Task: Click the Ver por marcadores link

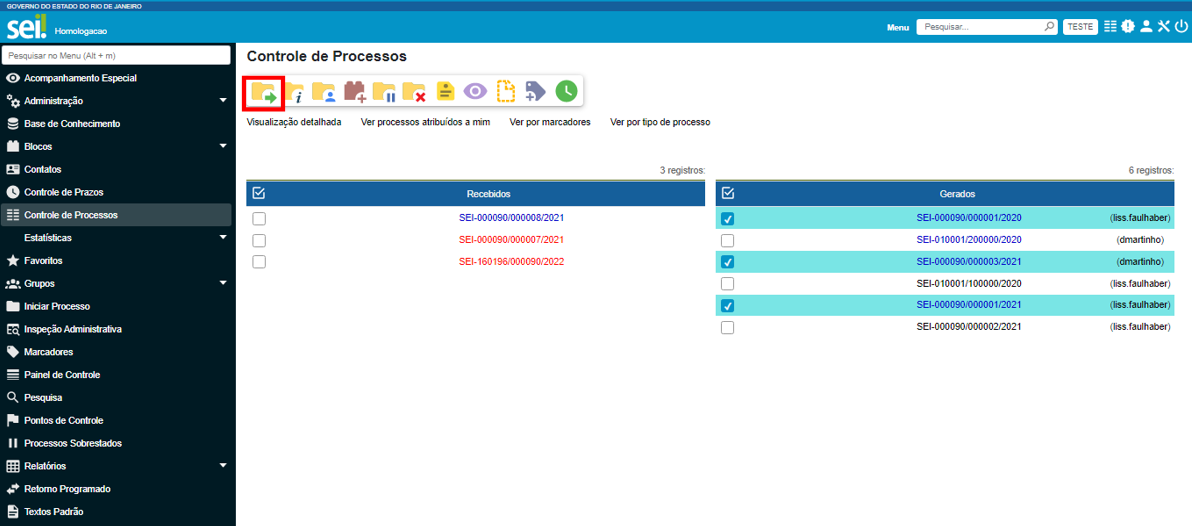Action: [549, 122]
